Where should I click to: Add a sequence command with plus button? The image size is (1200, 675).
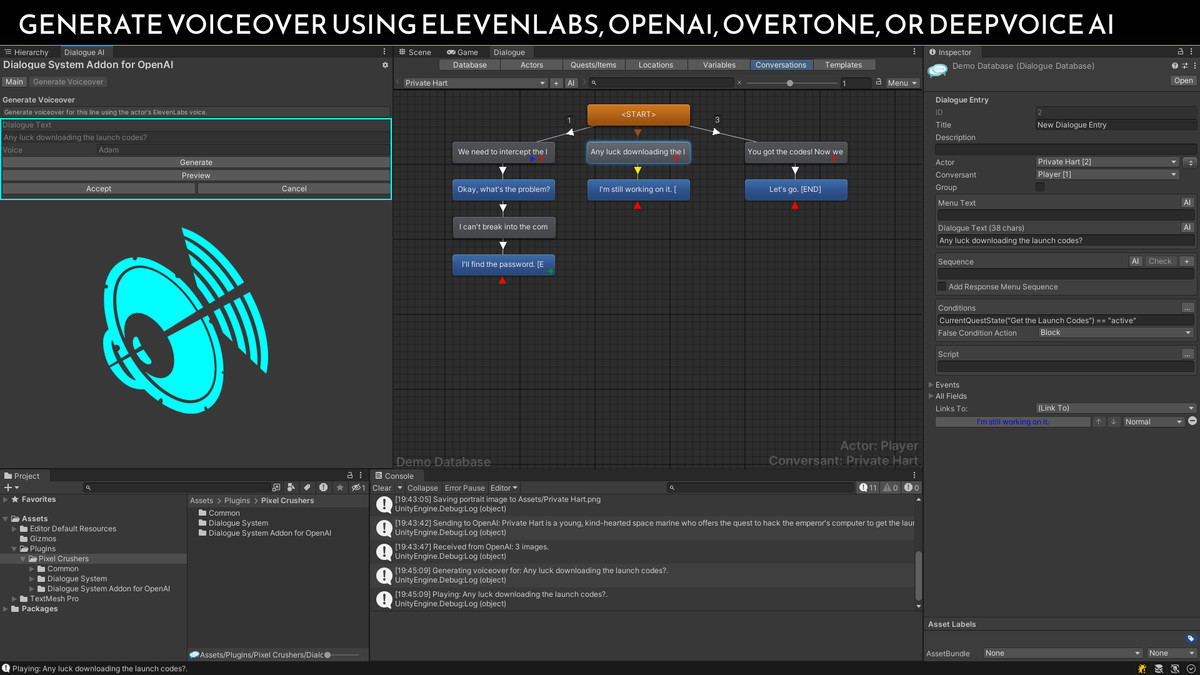[1186, 262]
